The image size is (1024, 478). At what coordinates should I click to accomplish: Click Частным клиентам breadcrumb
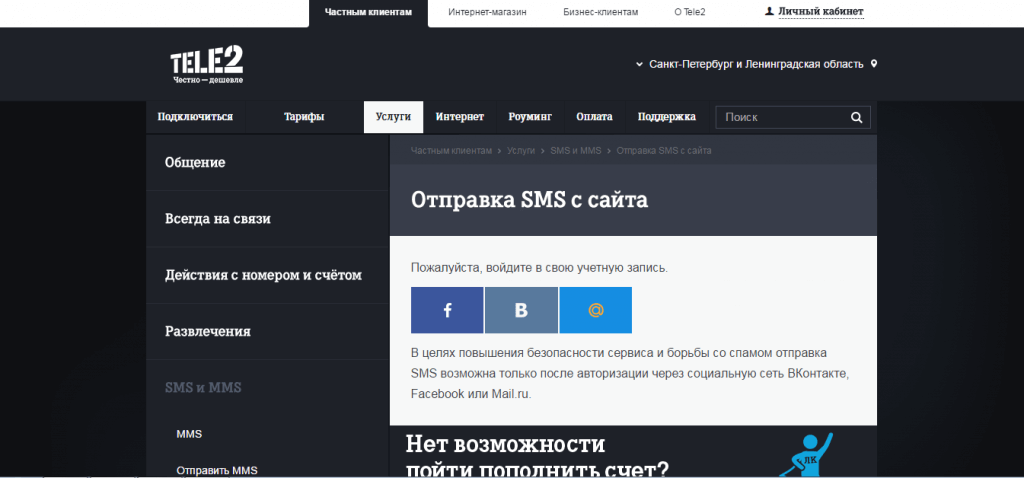point(451,151)
